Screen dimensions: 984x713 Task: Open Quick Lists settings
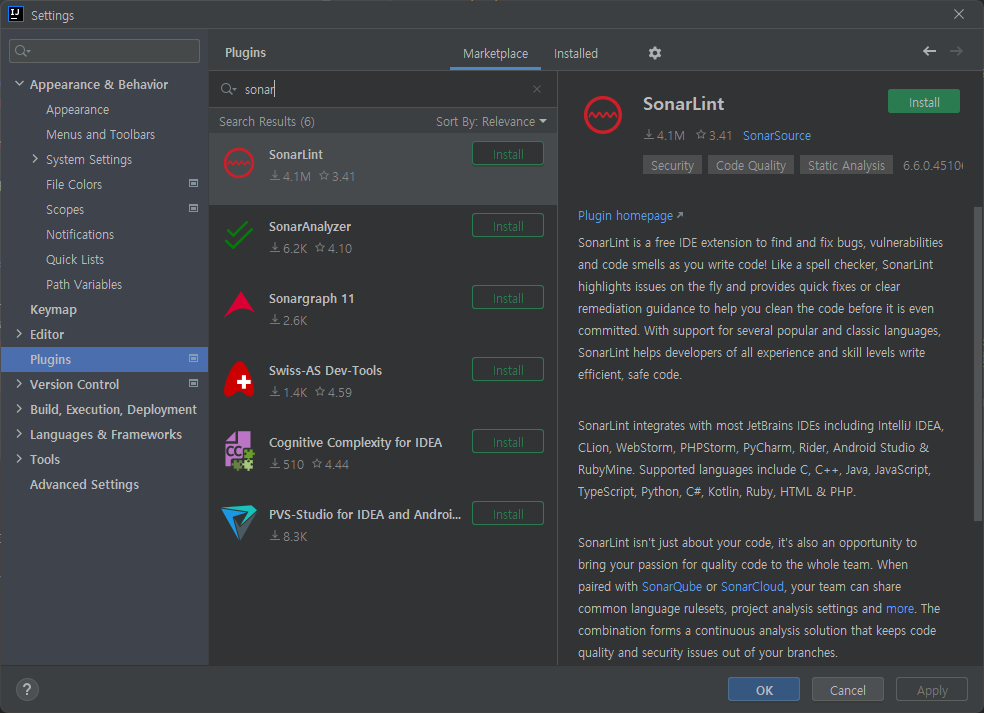click(x=75, y=260)
